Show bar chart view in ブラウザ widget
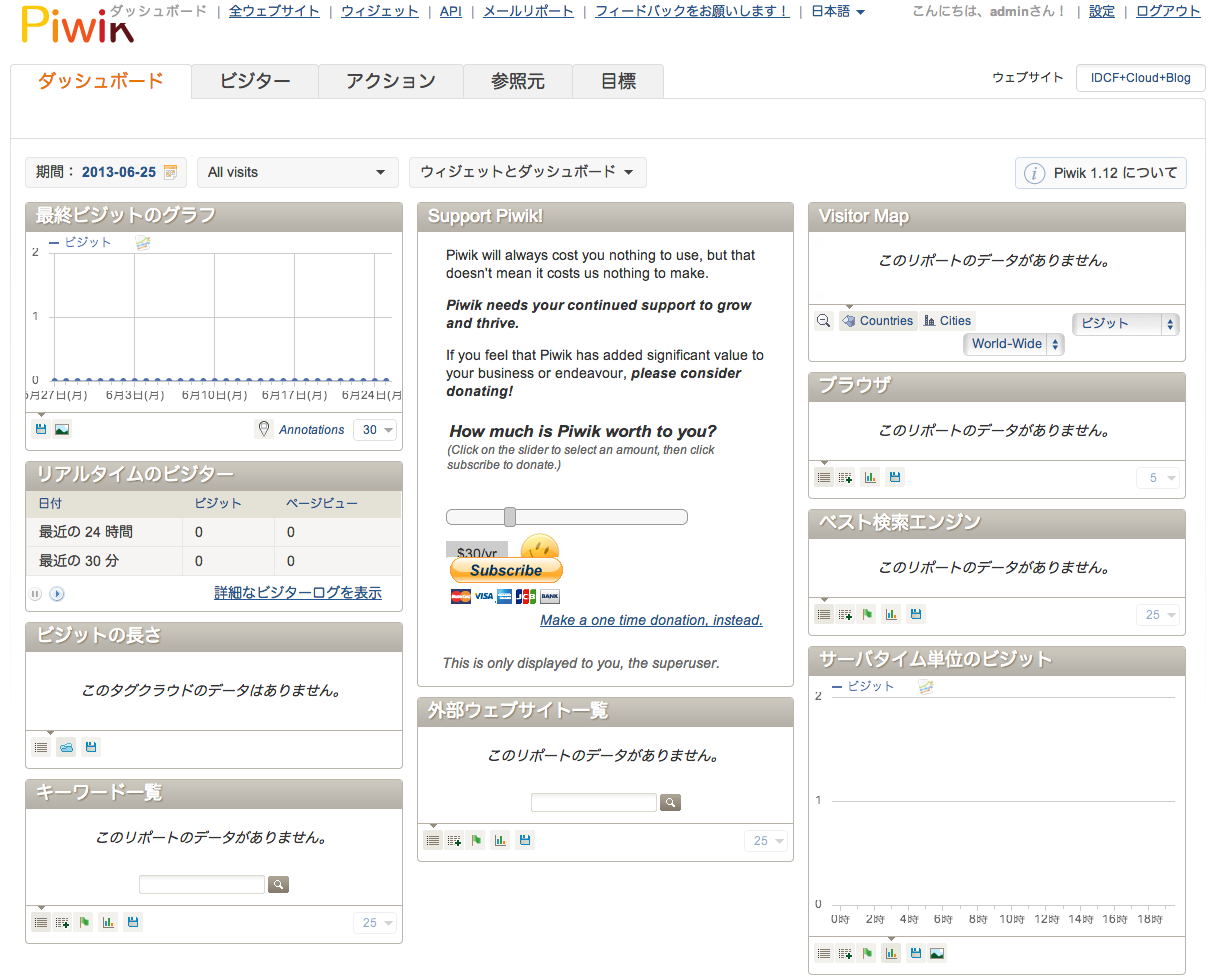1216x980 pixels. pos(870,478)
